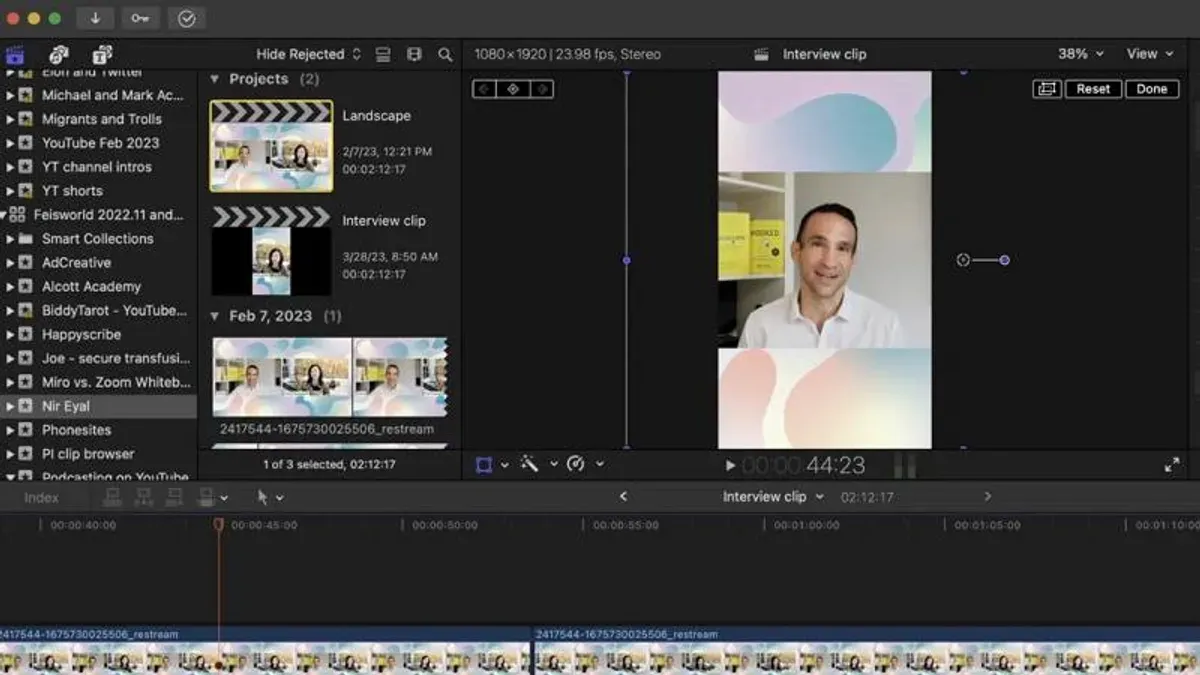Click the Transform tool icon below viewer
The image size is (1200, 675).
484,464
